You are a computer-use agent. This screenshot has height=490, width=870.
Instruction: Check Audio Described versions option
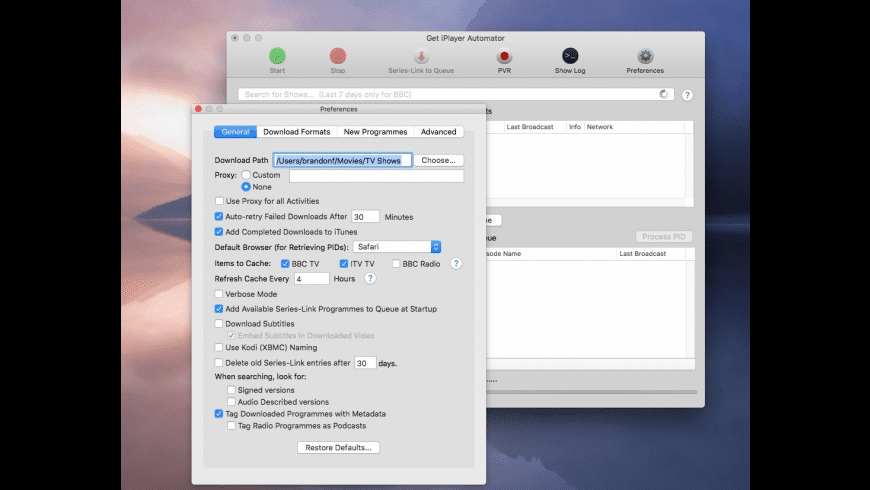pyautogui.click(x=231, y=402)
